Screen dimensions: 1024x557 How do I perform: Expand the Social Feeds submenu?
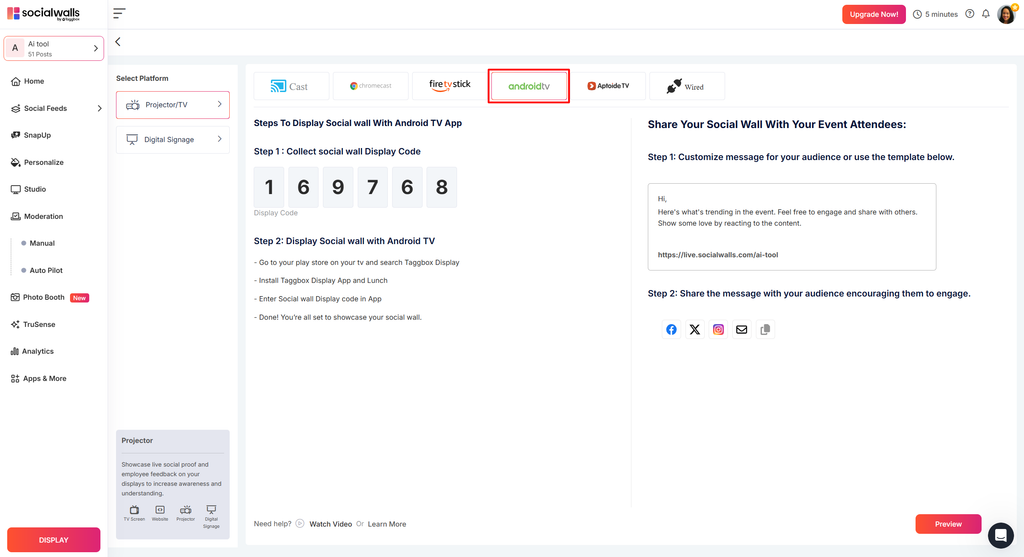tap(99, 108)
